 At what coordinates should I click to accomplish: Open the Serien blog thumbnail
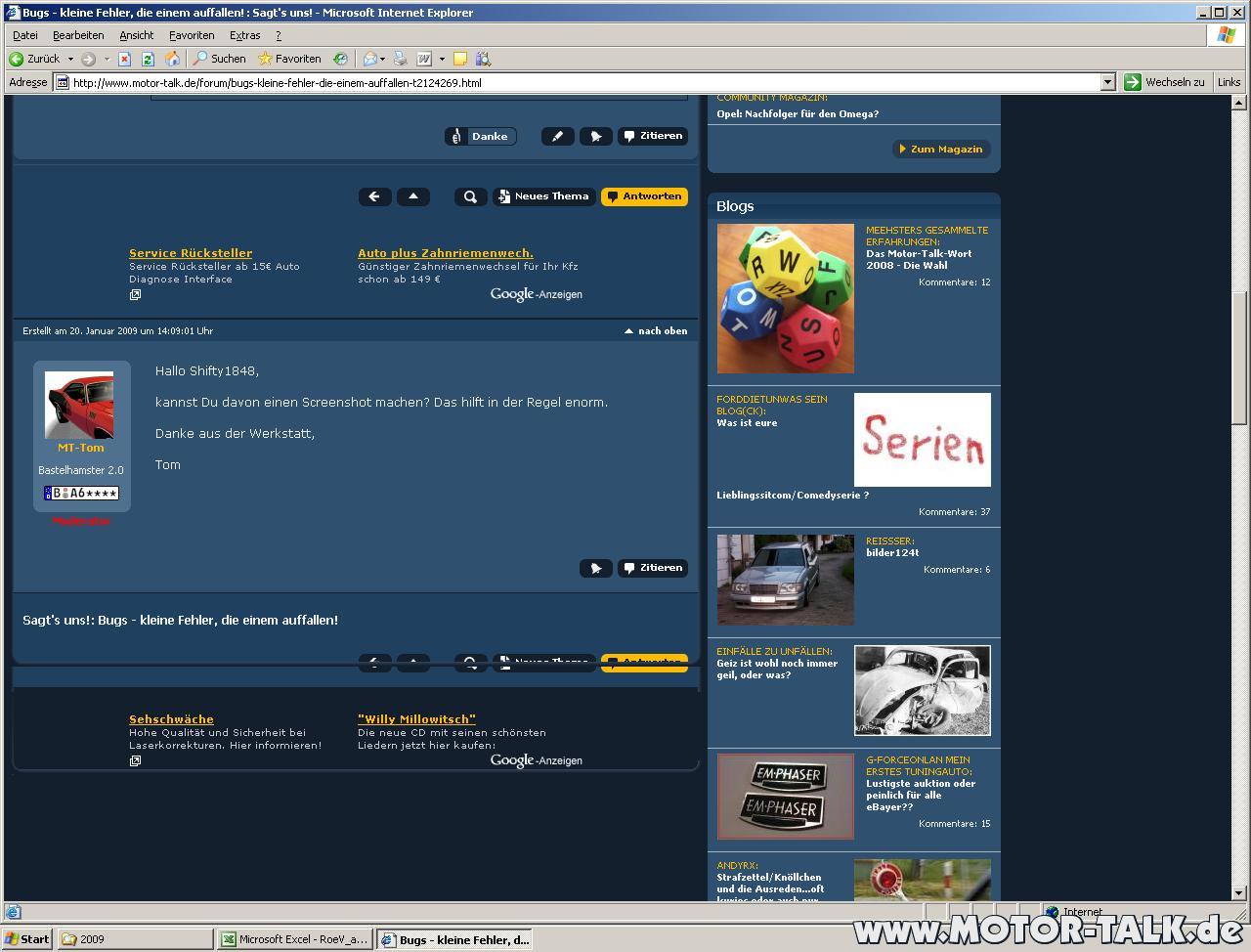tap(923, 440)
